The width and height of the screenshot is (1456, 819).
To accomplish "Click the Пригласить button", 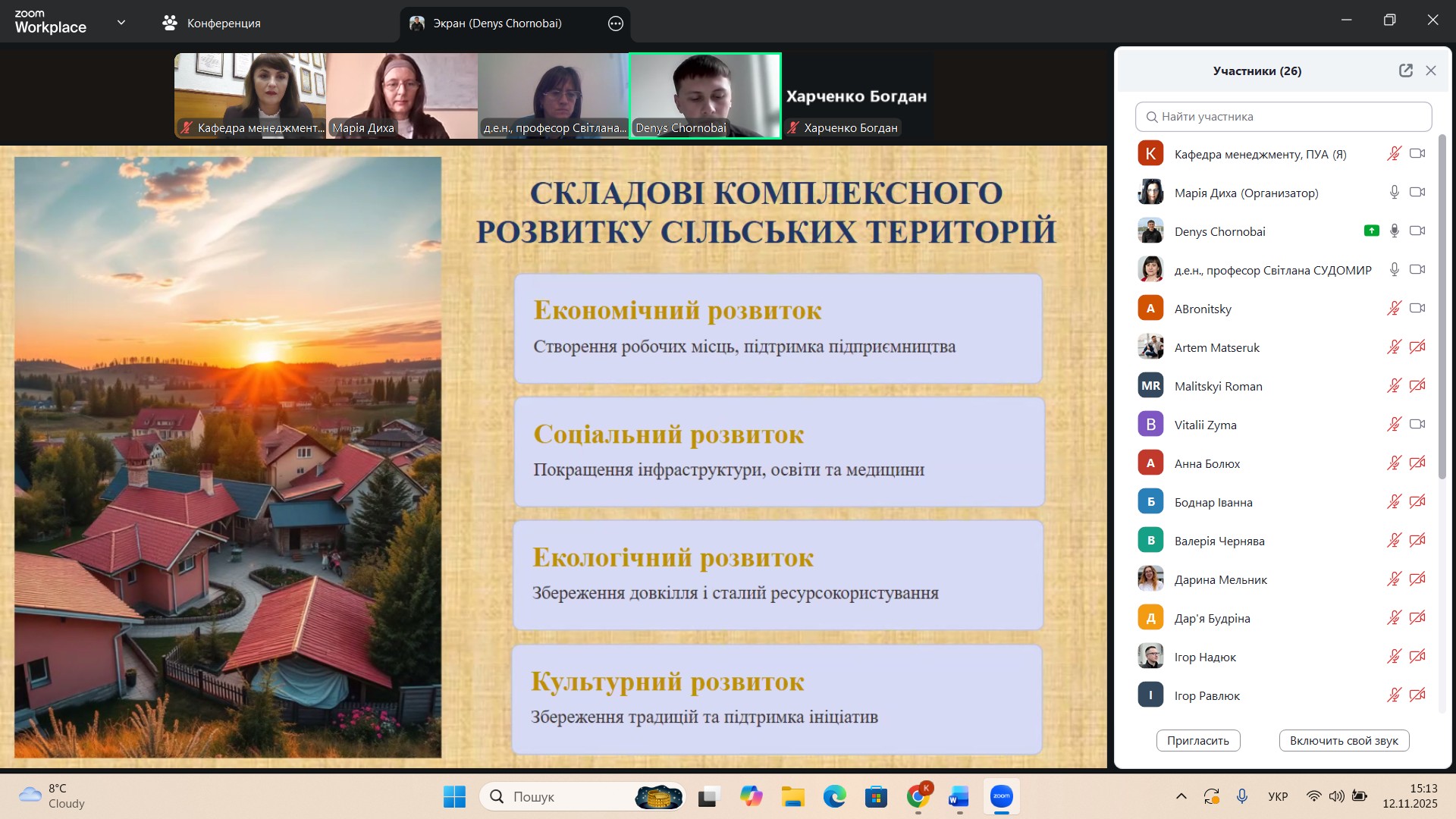I will pos(1197,741).
